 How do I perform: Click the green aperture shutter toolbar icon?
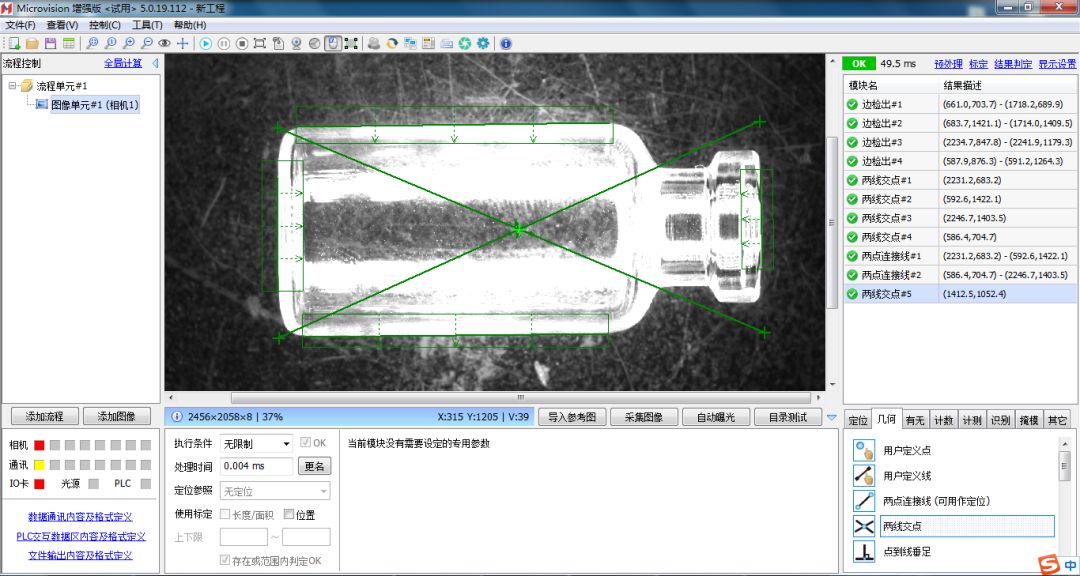coord(465,43)
